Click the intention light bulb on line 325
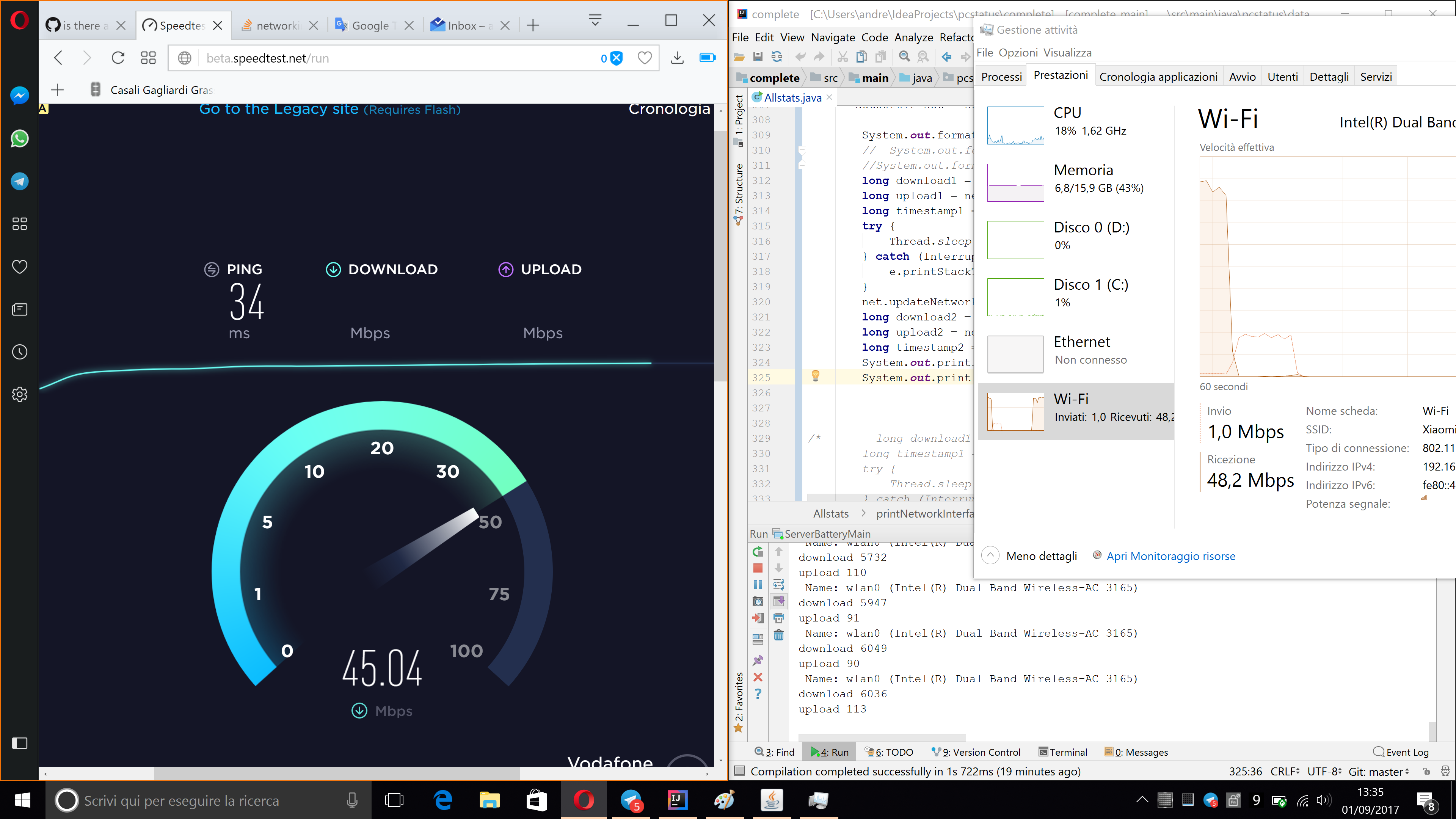 click(816, 376)
